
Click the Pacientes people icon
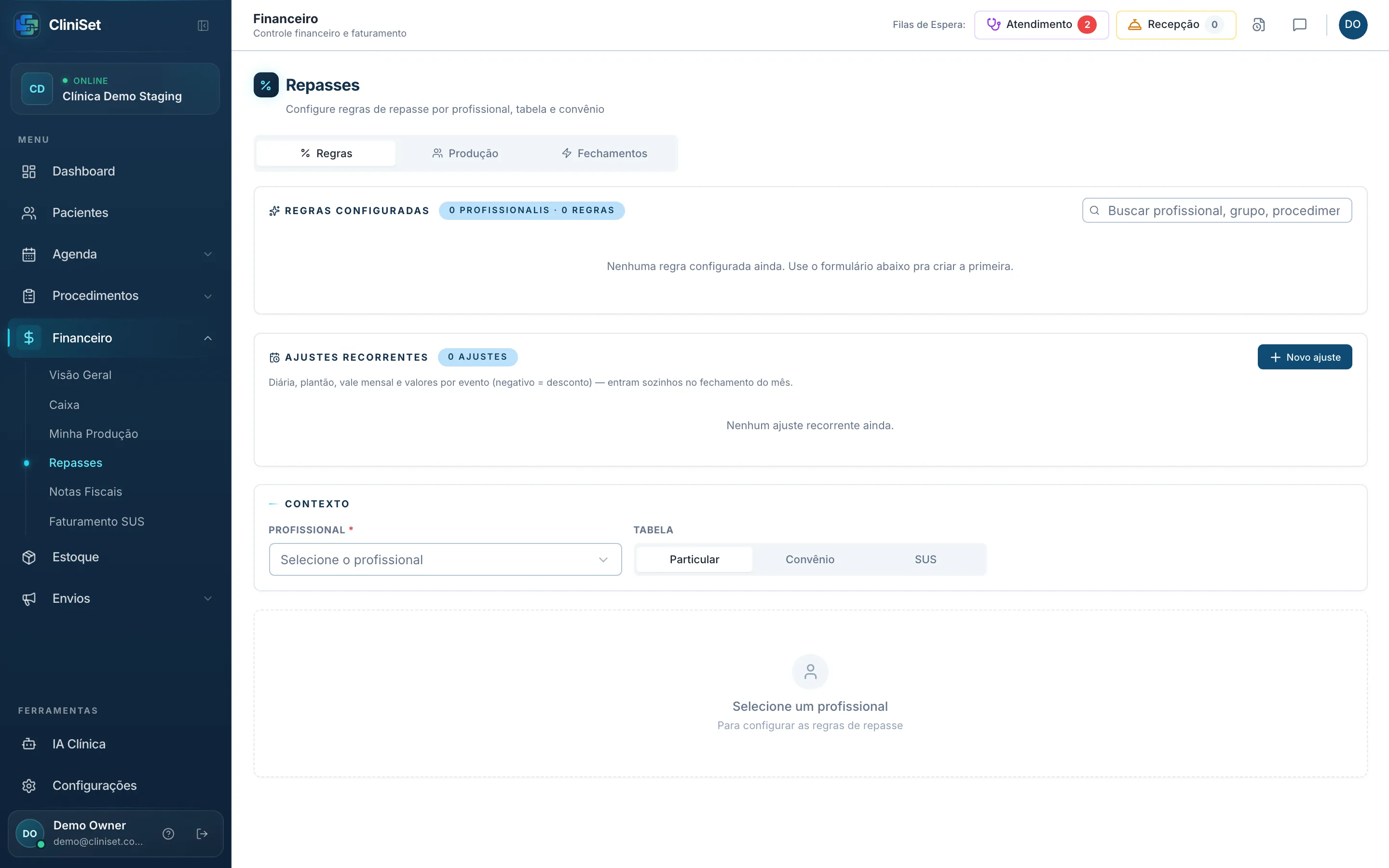(29, 212)
